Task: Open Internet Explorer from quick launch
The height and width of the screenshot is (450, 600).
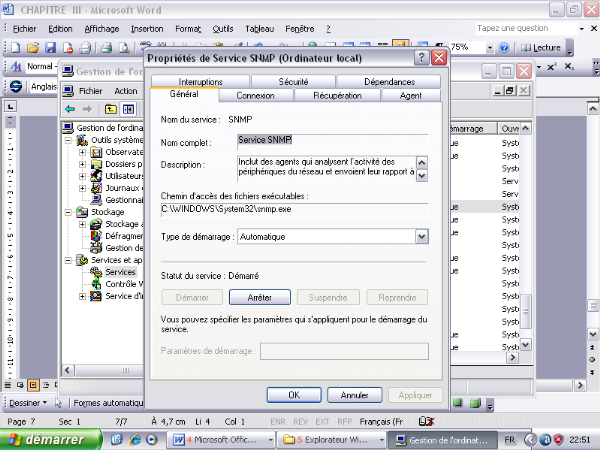Action: coord(135,439)
